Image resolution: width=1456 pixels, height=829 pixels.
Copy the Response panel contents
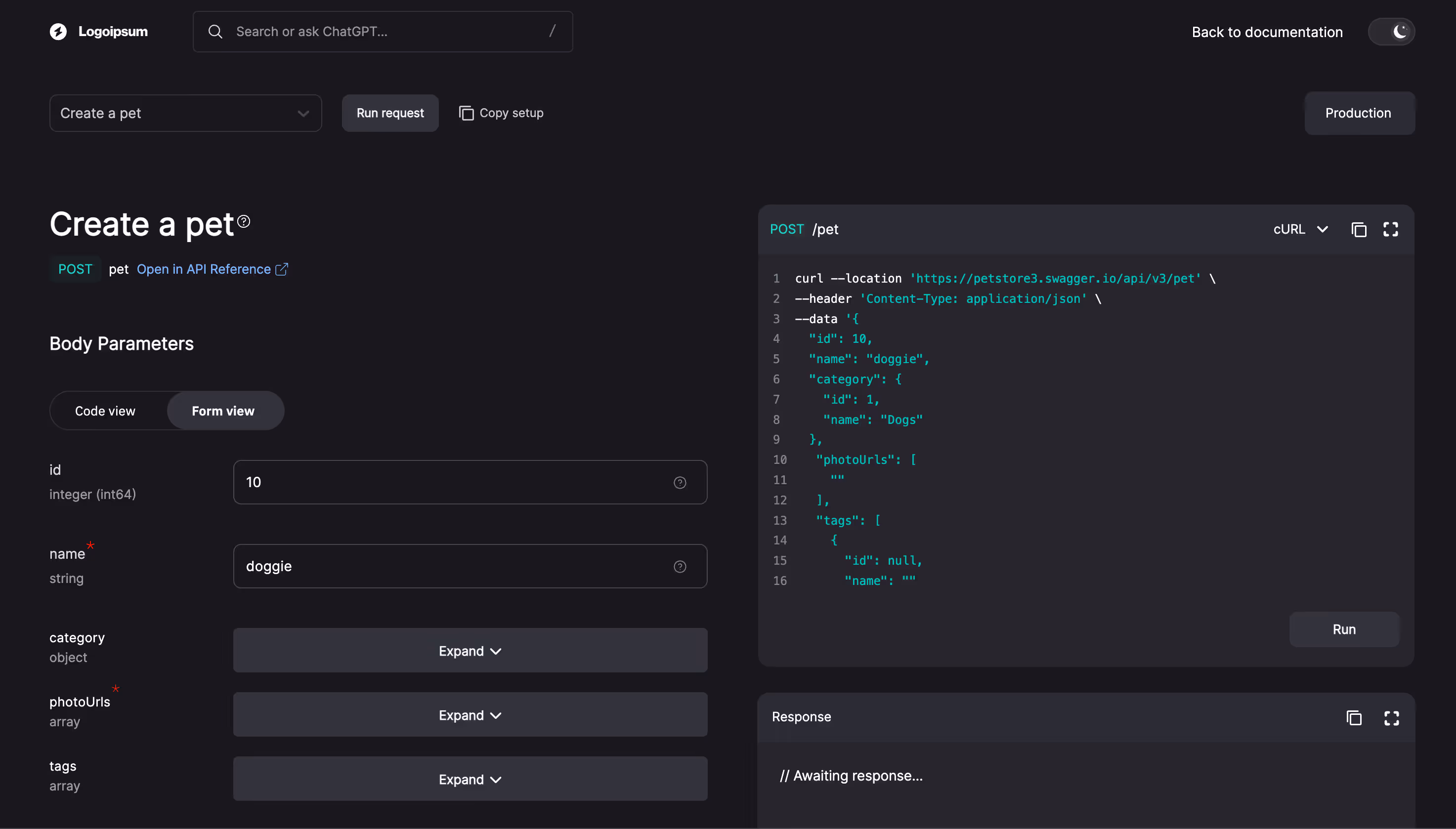point(1354,718)
